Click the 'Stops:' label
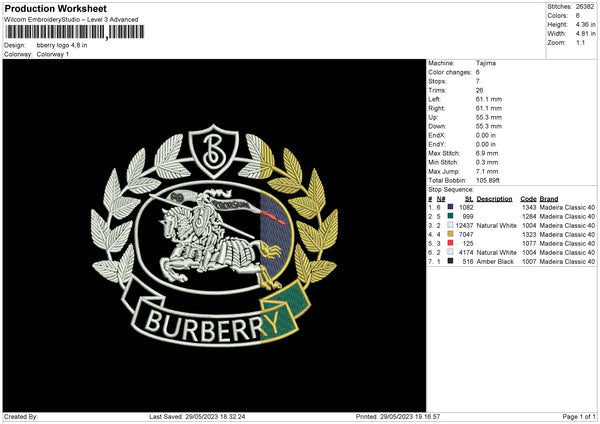Viewport: 600px width, 424px height. [x=437, y=82]
